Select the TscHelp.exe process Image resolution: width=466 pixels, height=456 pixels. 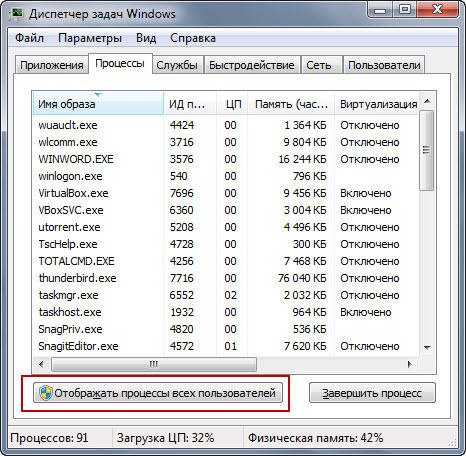tap(226, 244)
